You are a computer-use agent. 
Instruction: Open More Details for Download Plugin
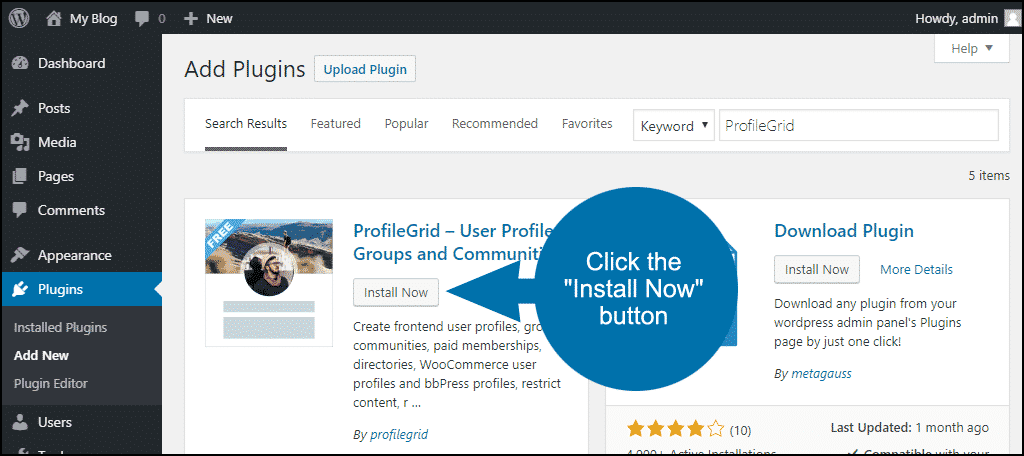tap(916, 269)
